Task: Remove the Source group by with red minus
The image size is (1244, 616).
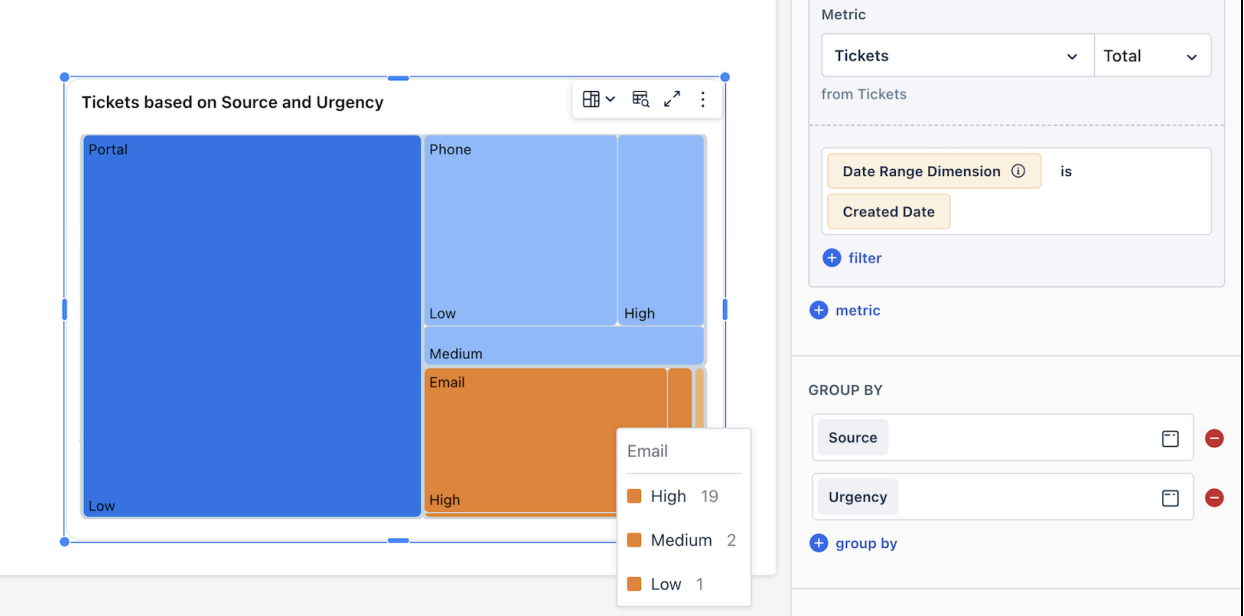Action: click(x=1214, y=438)
